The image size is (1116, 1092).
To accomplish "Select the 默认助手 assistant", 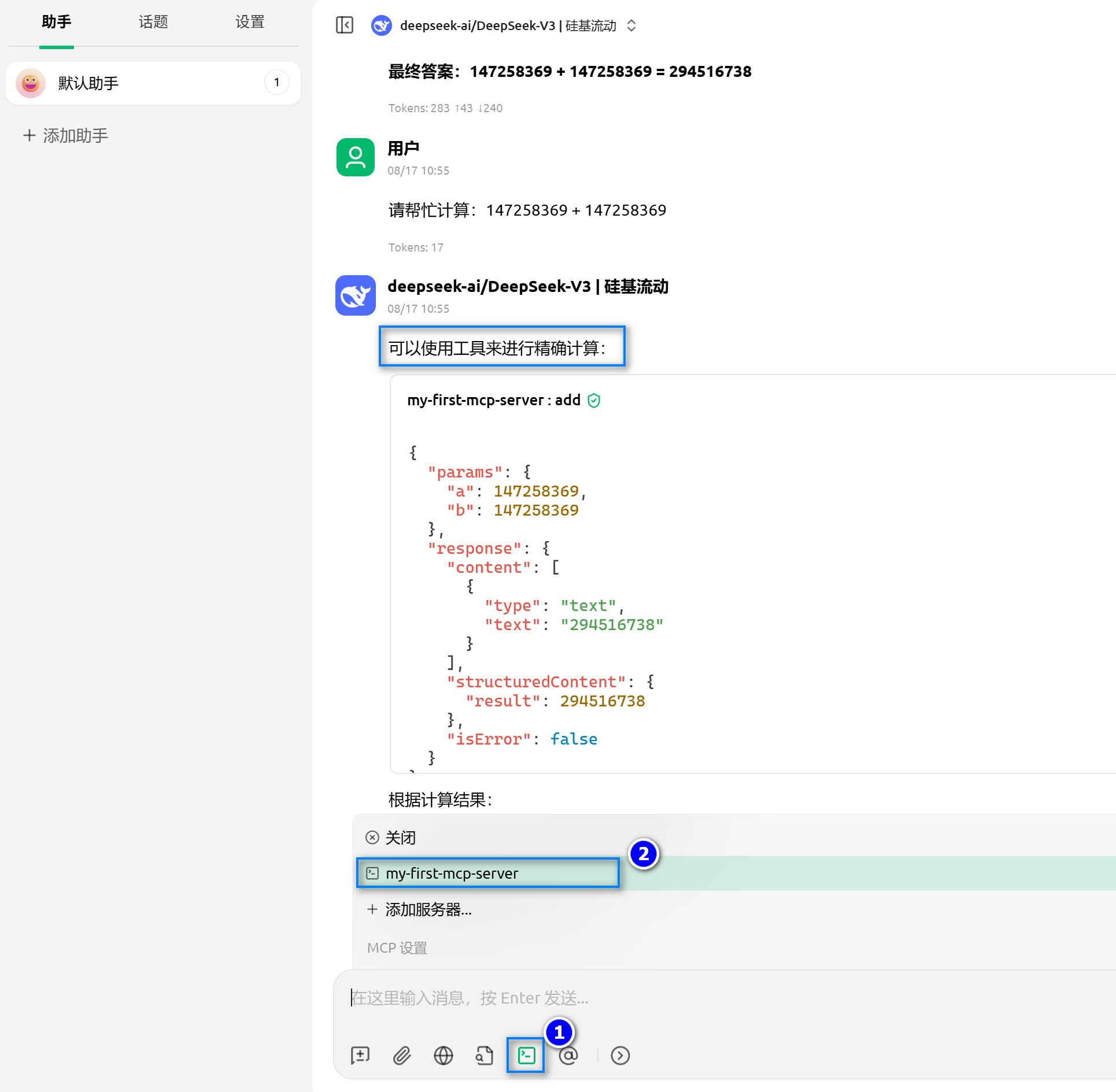I will coord(153,83).
